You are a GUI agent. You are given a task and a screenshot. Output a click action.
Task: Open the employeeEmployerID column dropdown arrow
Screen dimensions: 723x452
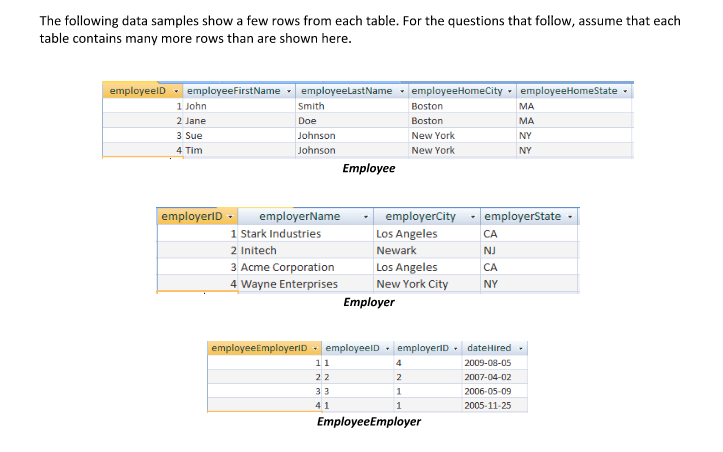(x=313, y=348)
